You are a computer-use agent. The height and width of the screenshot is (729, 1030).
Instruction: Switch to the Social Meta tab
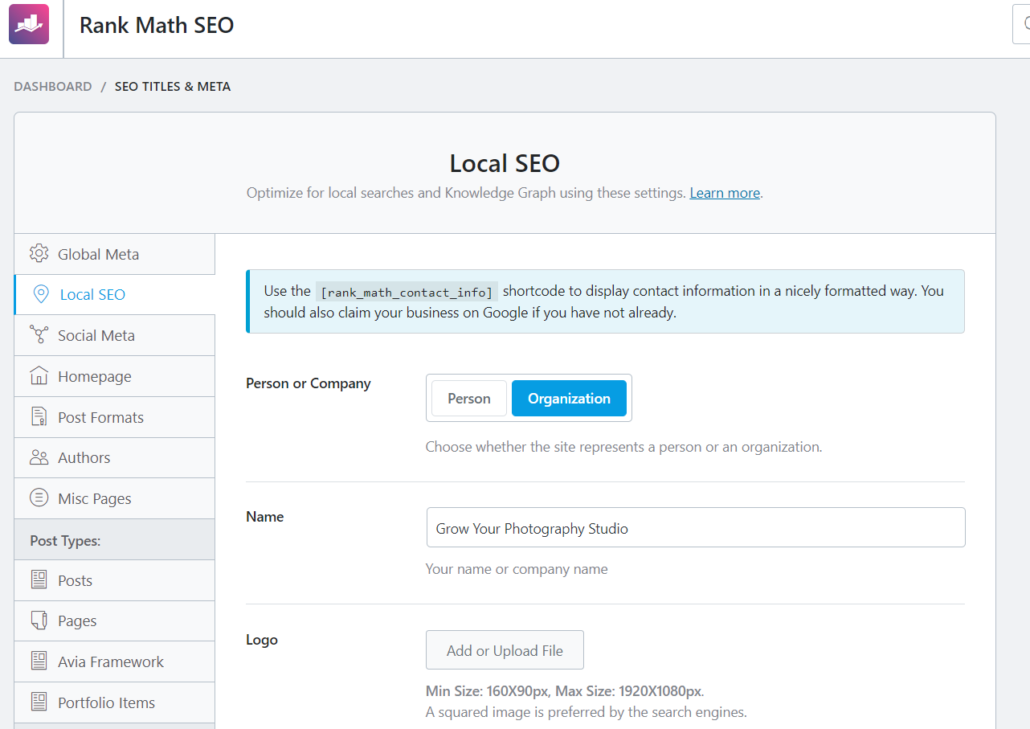(x=114, y=336)
